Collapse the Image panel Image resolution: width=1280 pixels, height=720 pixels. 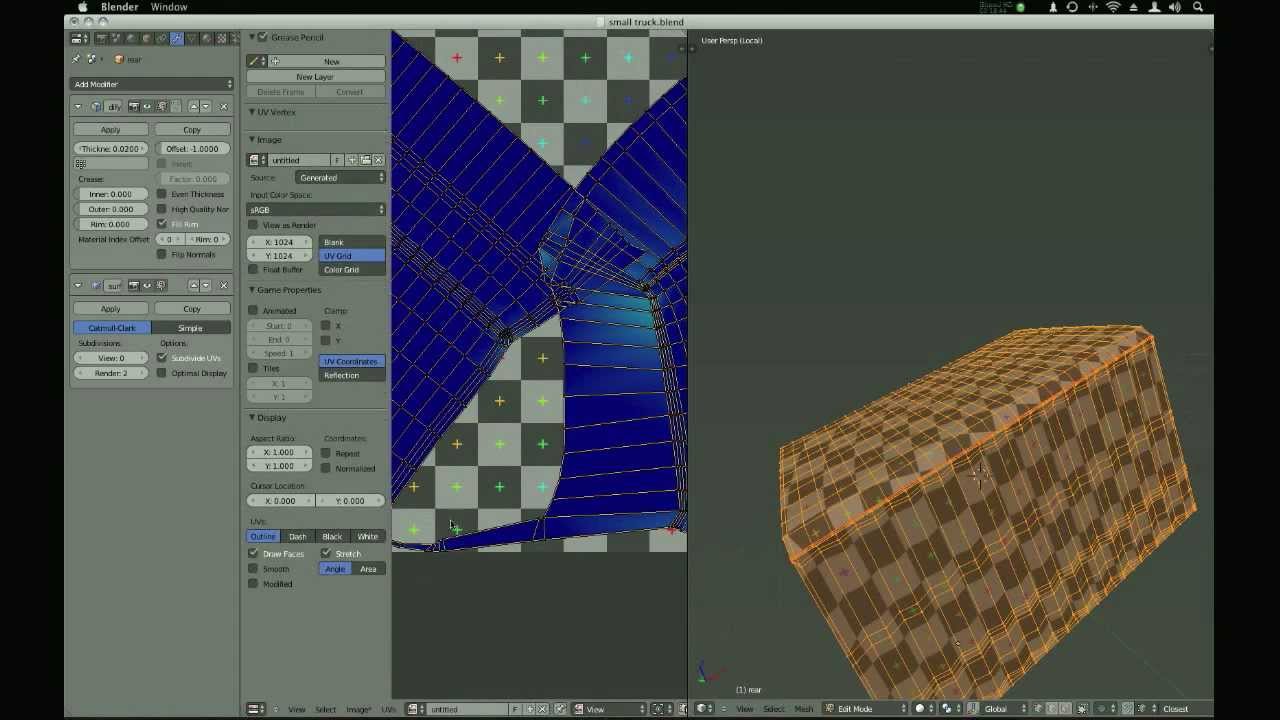pos(252,140)
